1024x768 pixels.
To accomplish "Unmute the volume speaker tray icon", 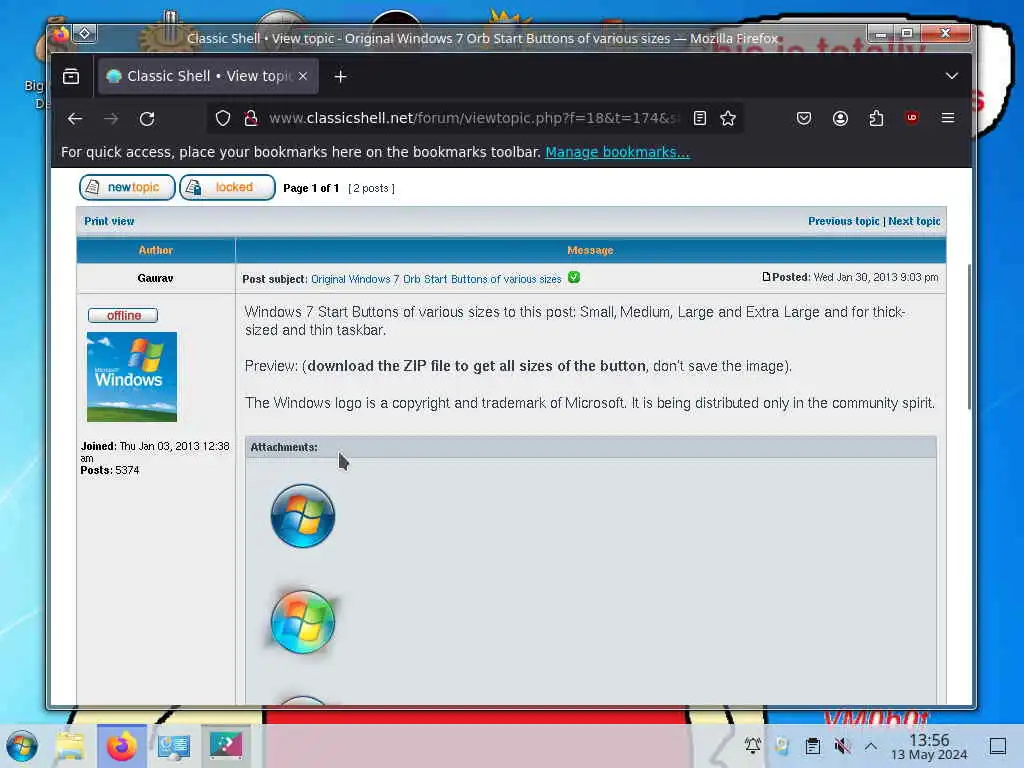I will tap(842, 745).
